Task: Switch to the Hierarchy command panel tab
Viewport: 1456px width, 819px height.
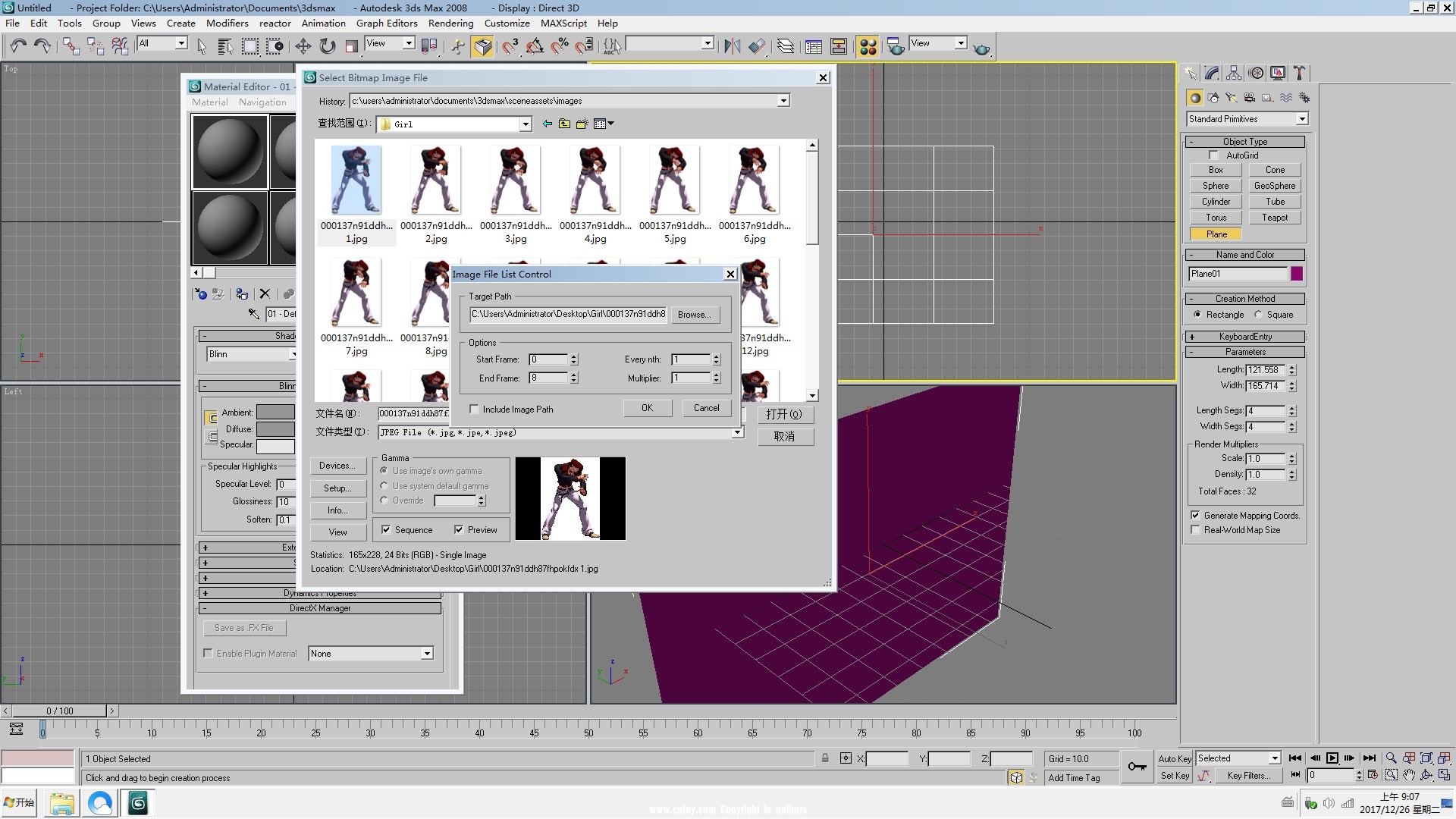Action: pos(1234,73)
